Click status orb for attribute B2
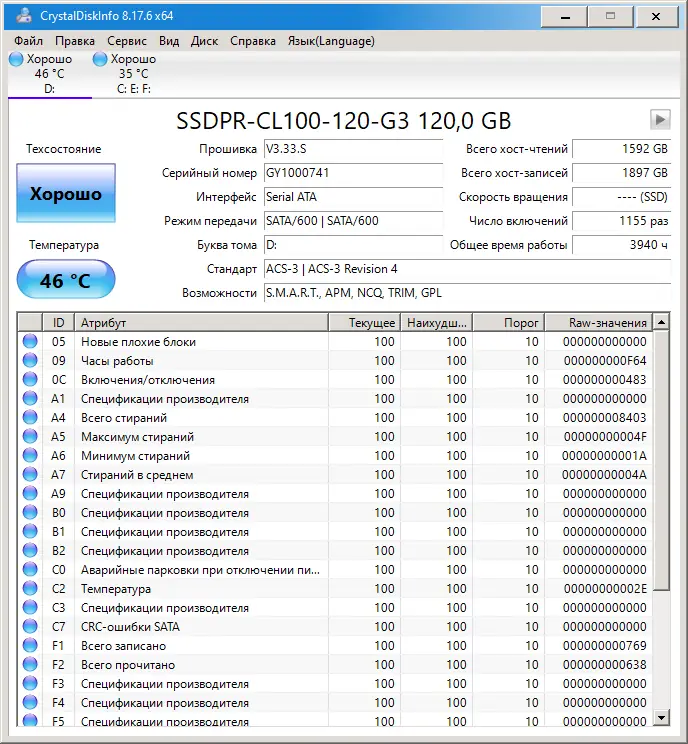The image size is (688, 744). click(x=30, y=550)
